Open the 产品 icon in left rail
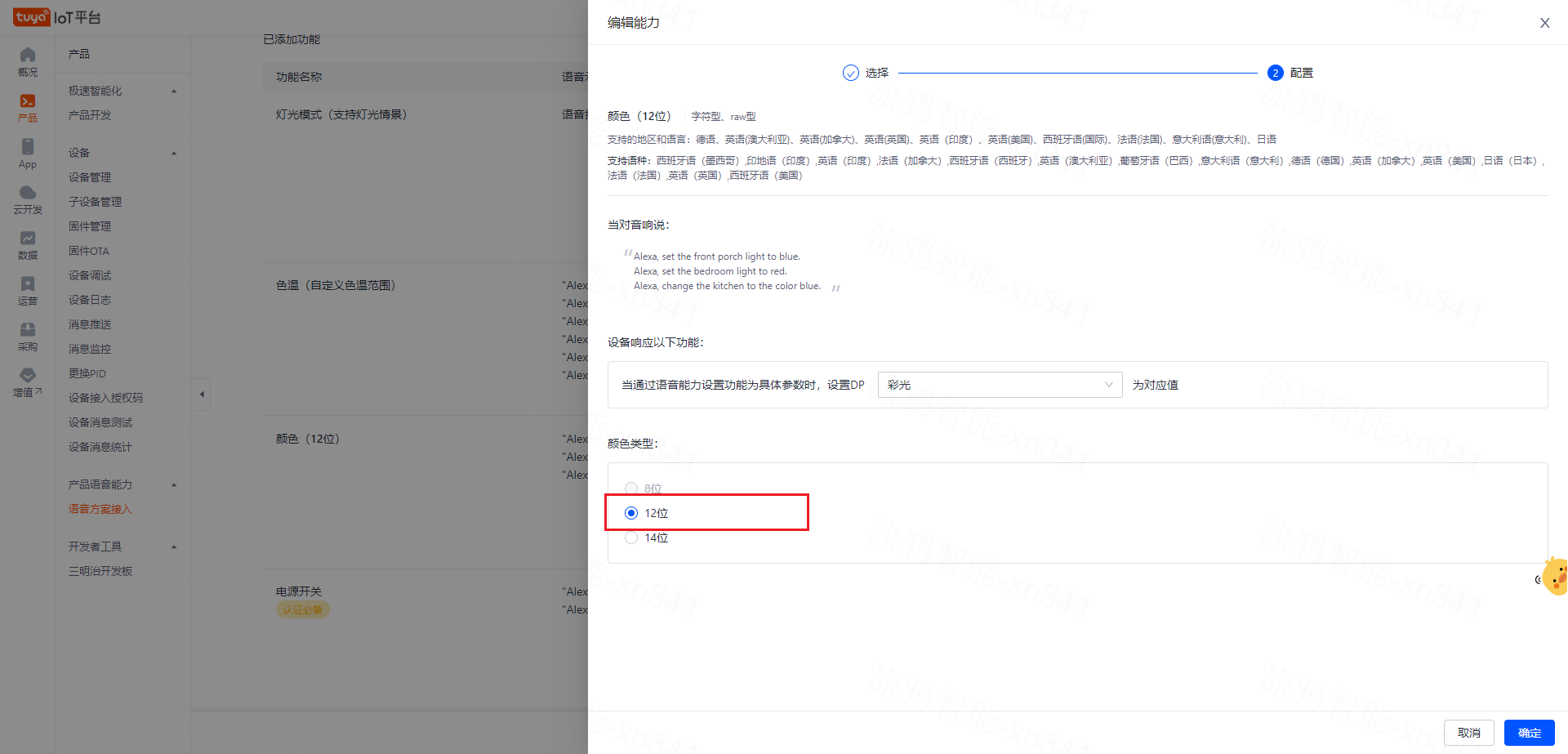 point(28,102)
